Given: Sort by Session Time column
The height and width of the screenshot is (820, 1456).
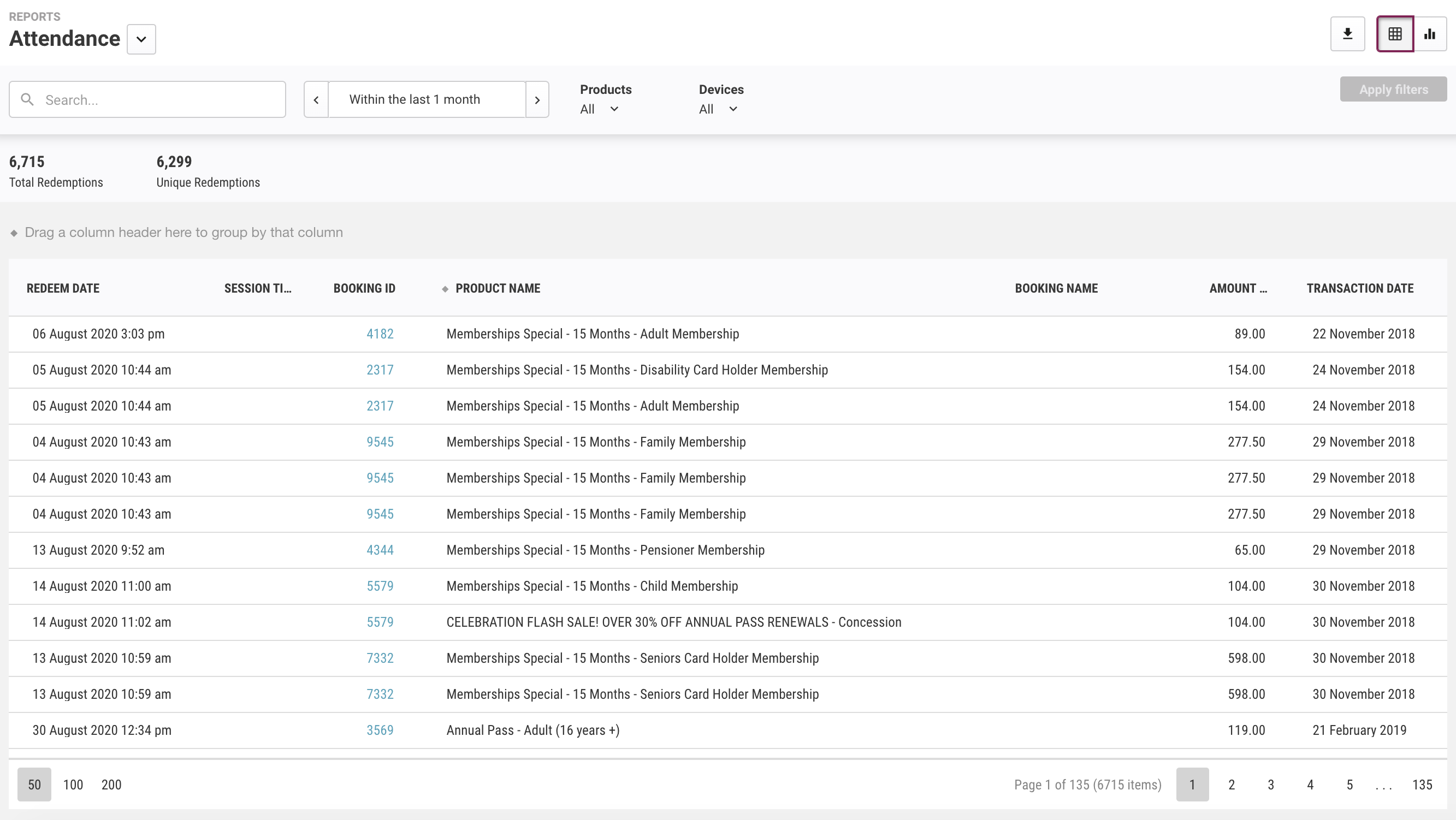Looking at the screenshot, I should (258, 288).
